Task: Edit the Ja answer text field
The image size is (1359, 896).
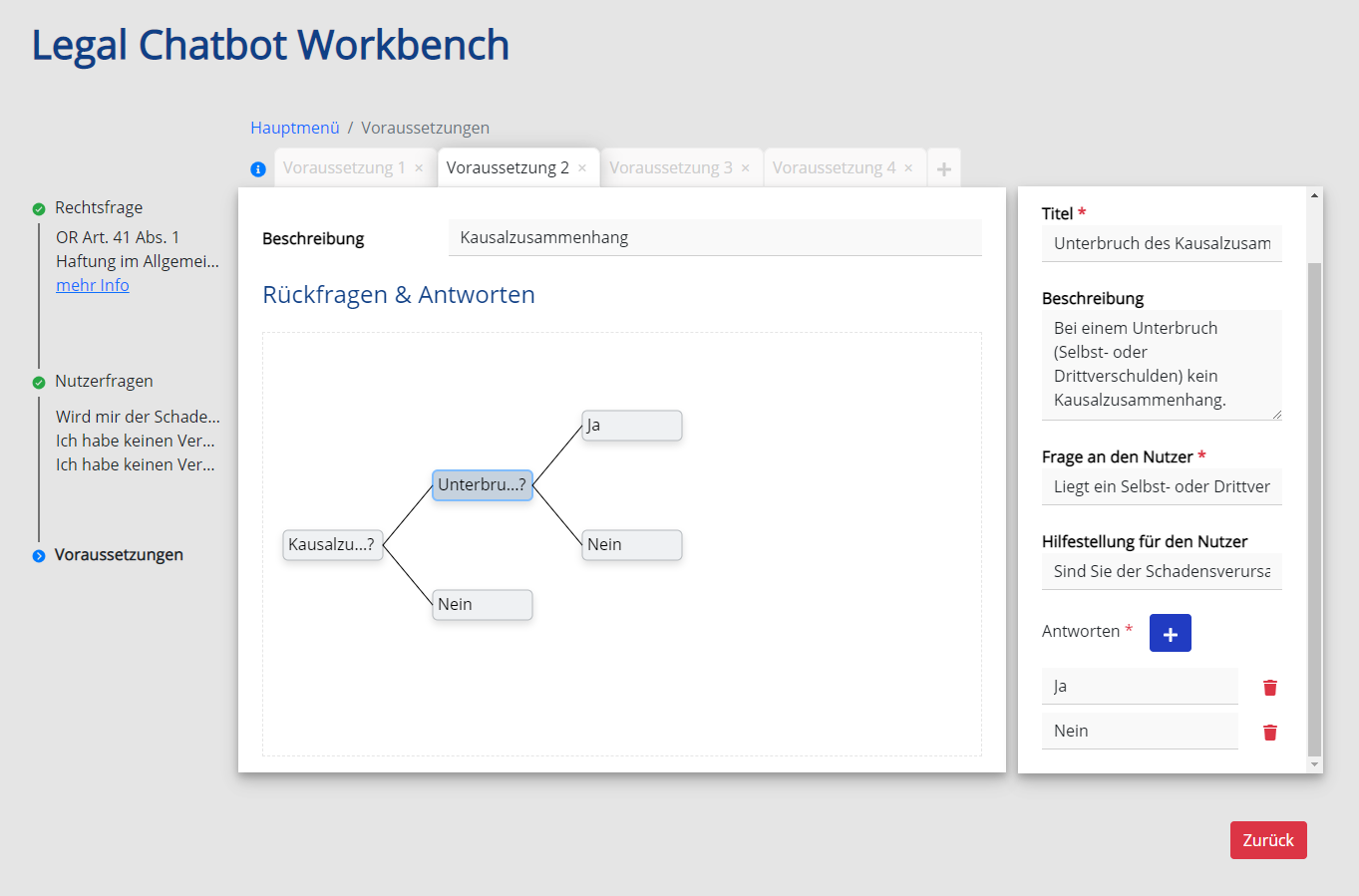Action: click(1140, 686)
